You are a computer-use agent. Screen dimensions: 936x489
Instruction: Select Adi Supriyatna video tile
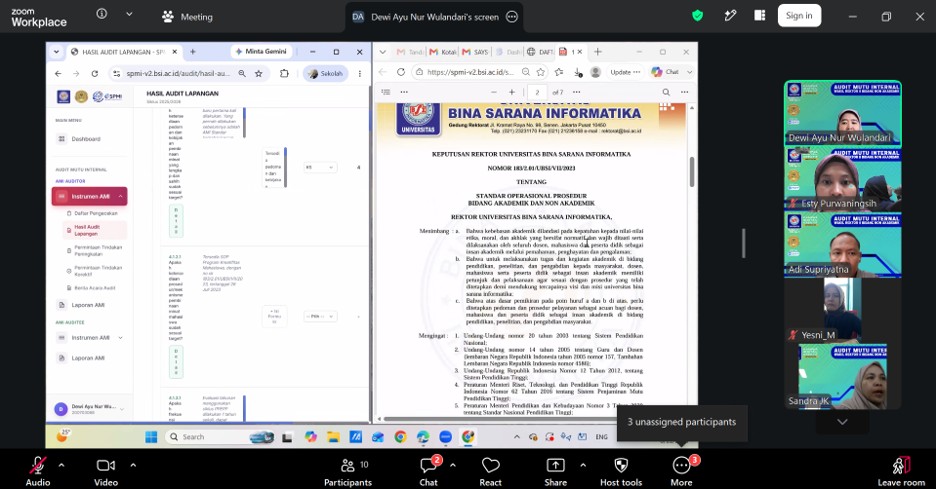point(842,245)
